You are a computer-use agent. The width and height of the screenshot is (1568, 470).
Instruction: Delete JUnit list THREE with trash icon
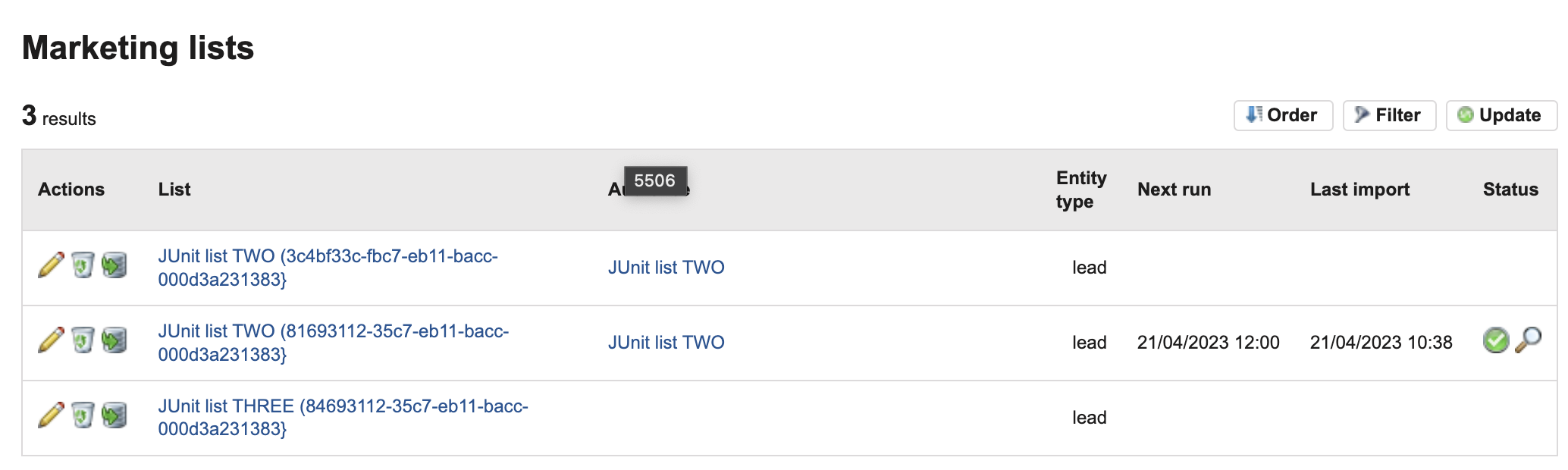click(x=83, y=415)
